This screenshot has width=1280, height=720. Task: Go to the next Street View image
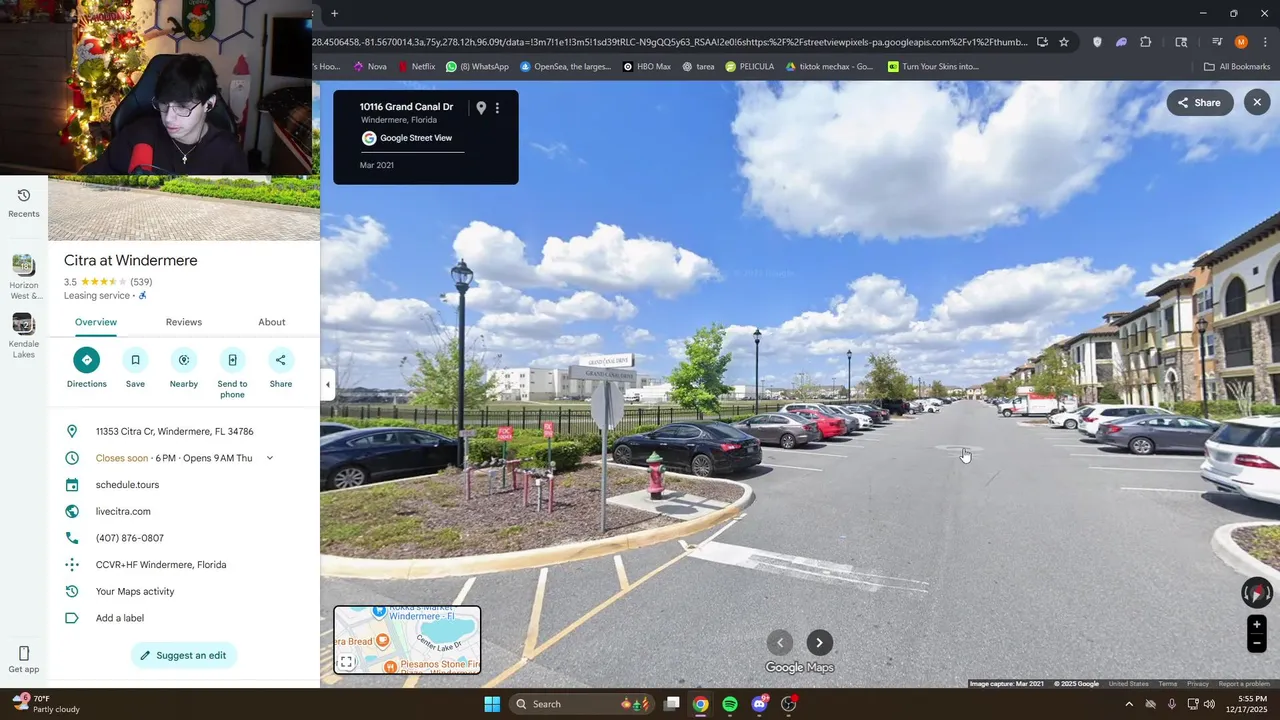(x=820, y=643)
